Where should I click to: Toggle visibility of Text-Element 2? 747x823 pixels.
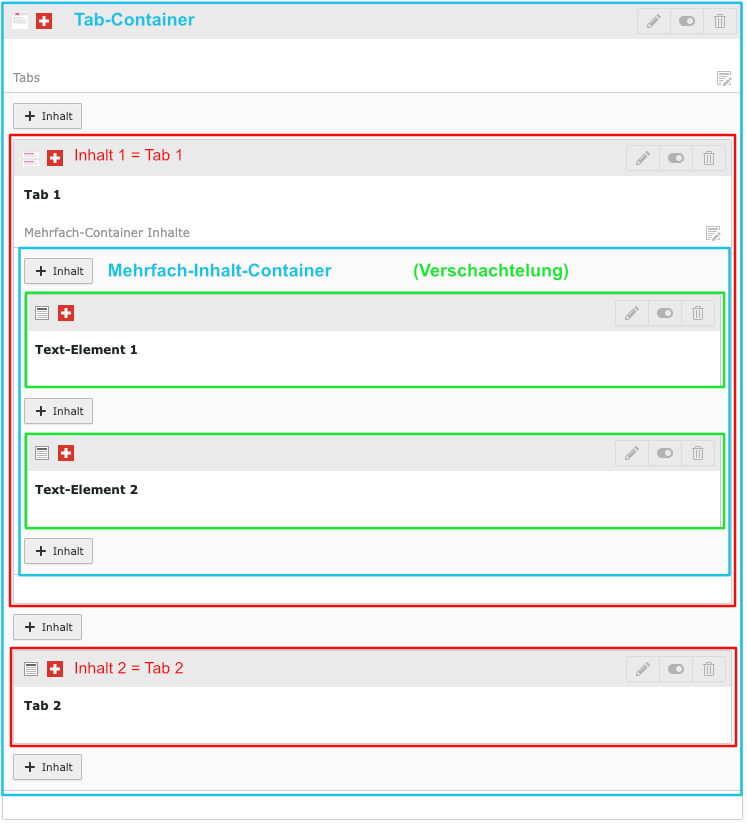(x=665, y=453)
